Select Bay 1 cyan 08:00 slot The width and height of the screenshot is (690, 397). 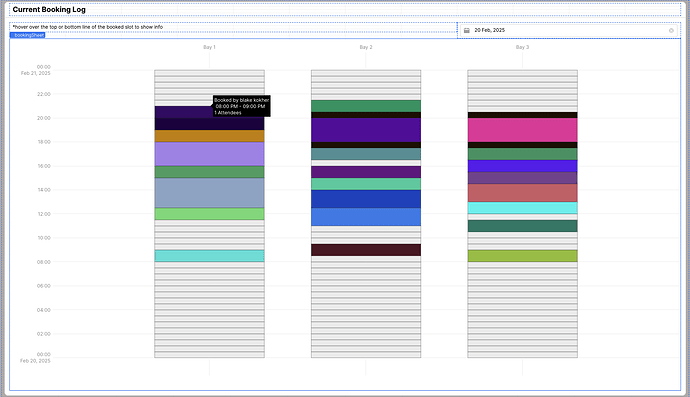(209, 256)
